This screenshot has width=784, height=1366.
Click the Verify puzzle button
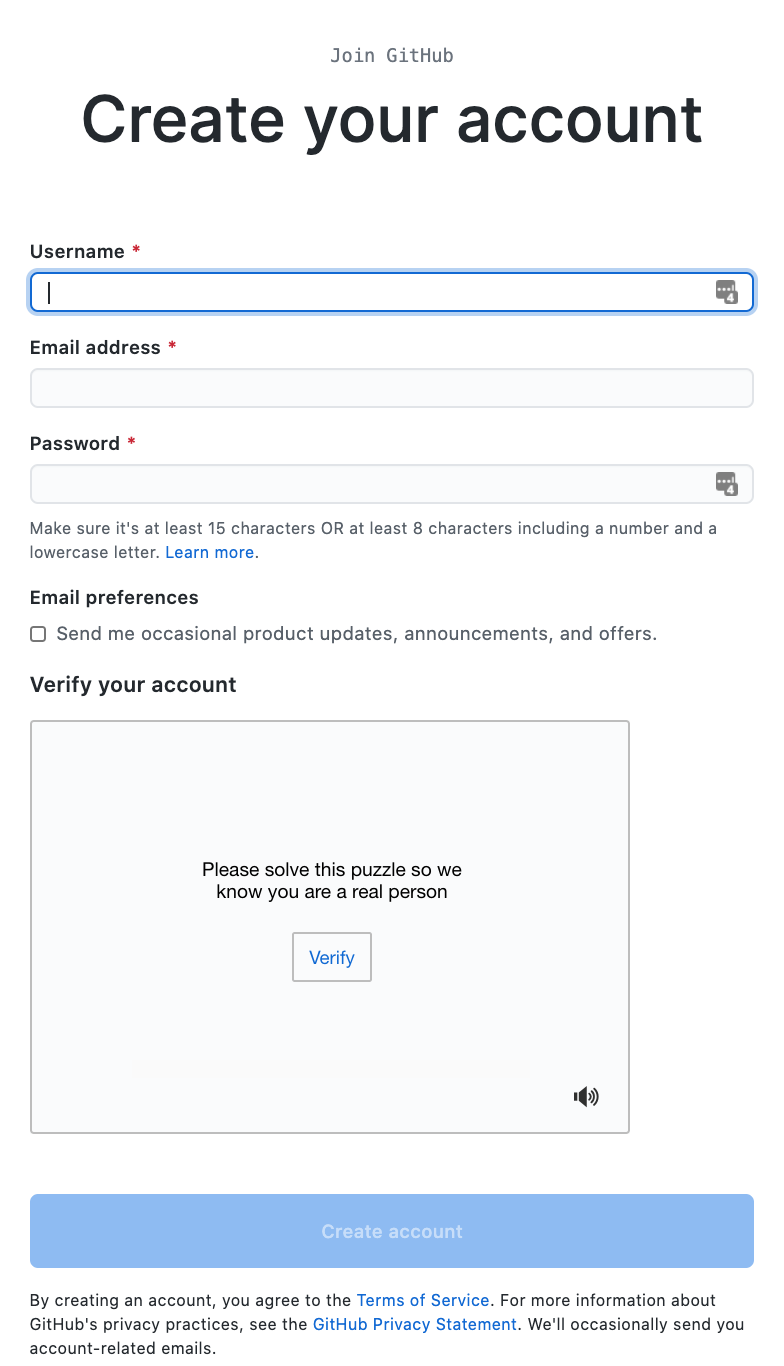(x=331, y=957)
